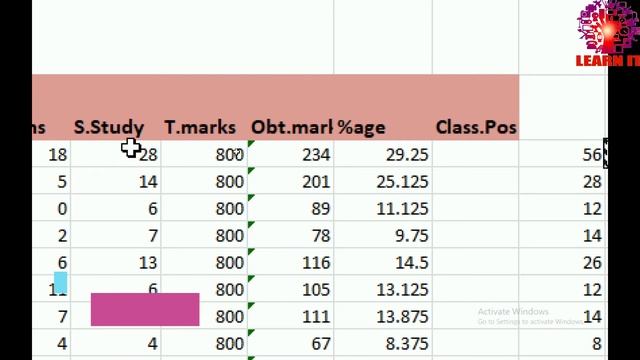Select the cell containing 234
Screen dimensions: 640x360
click(x=291, y=154)
